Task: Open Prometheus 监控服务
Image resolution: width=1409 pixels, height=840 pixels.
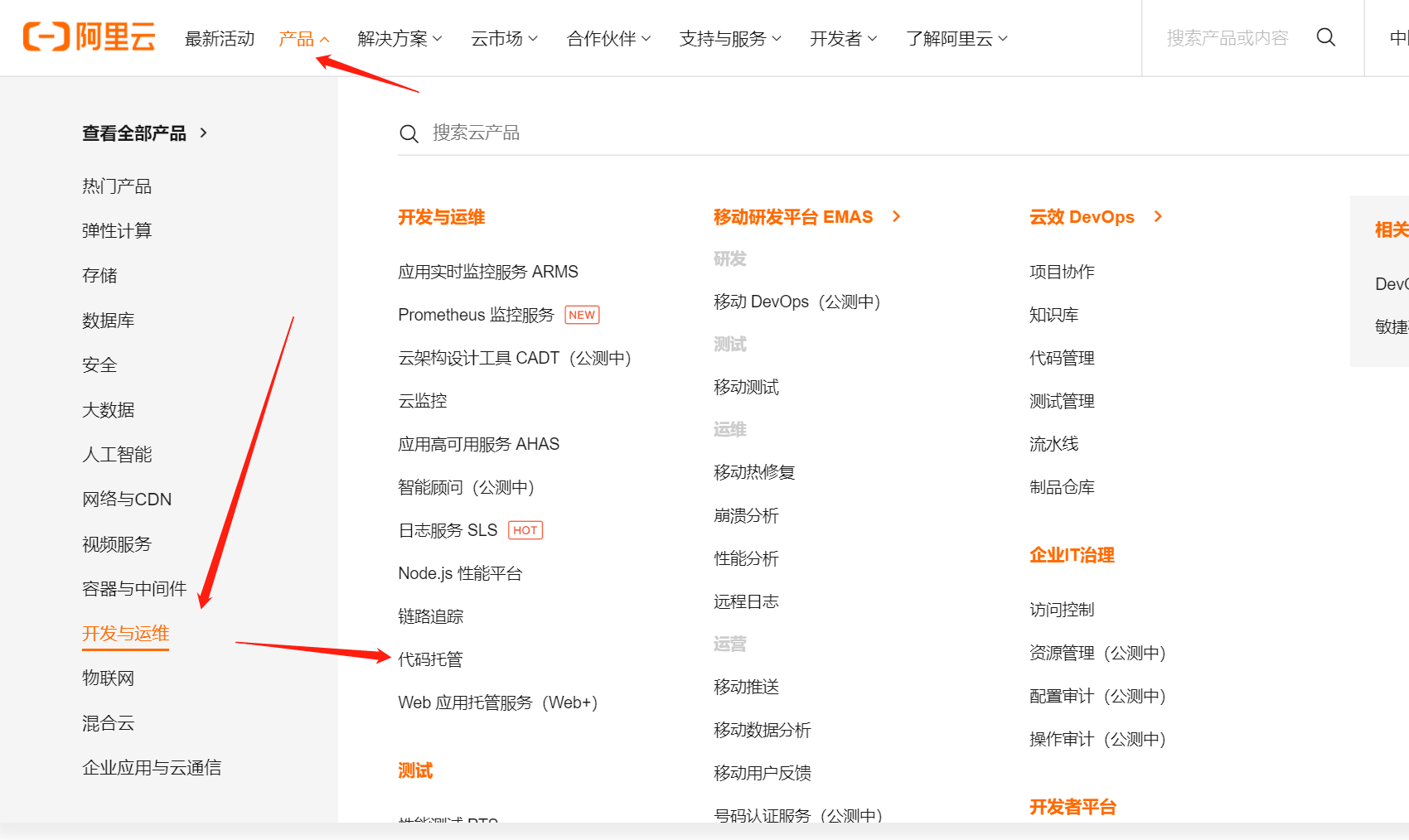Action: click(x=476, y=315)
